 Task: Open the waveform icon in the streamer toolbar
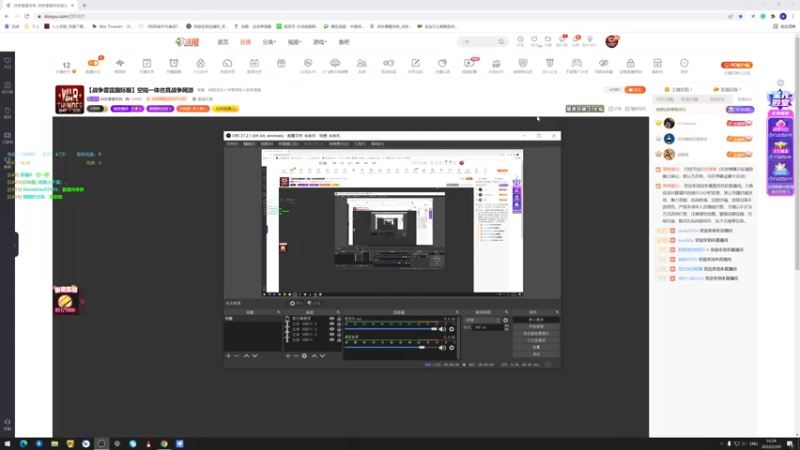pos(120,63)
